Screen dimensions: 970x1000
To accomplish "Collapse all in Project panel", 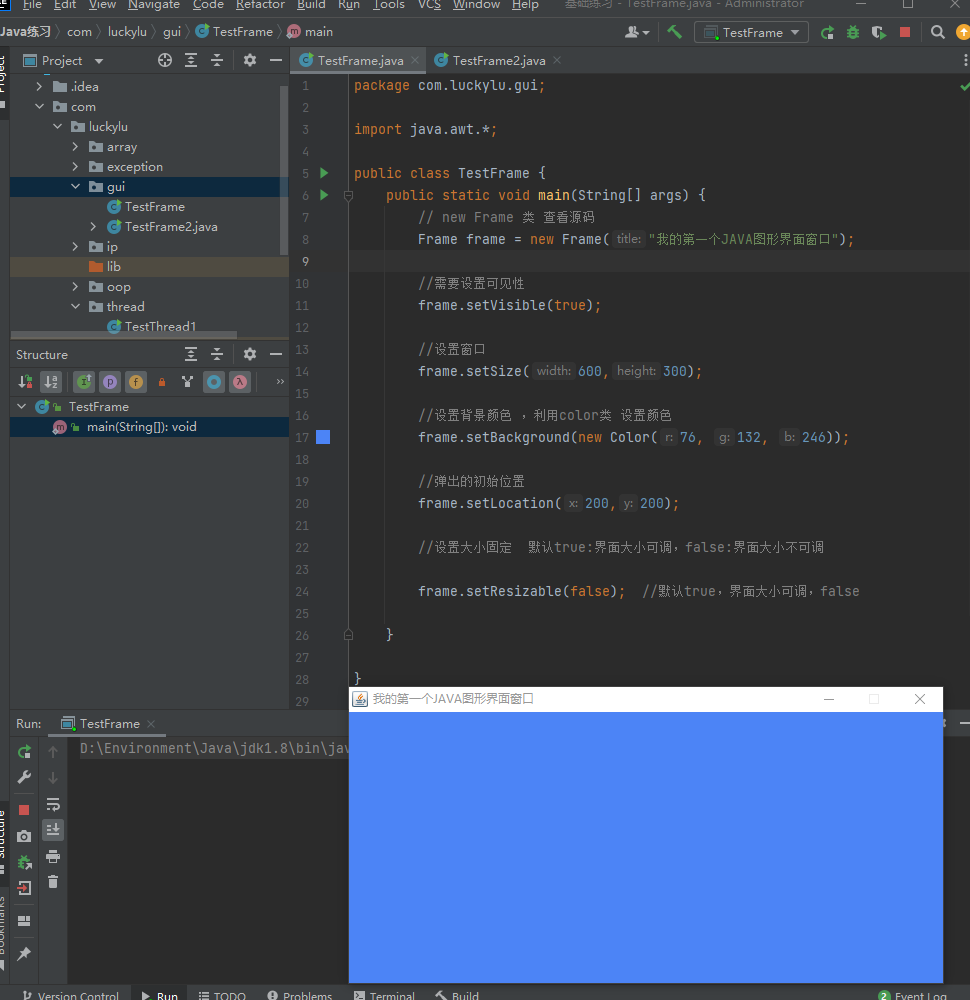I will click(x=217, y=61).
